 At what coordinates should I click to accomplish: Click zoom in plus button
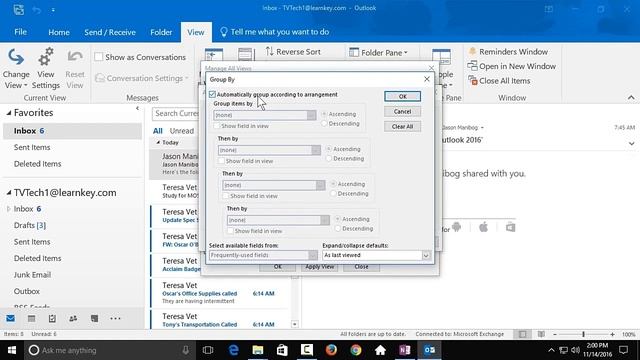pos(612,334)
